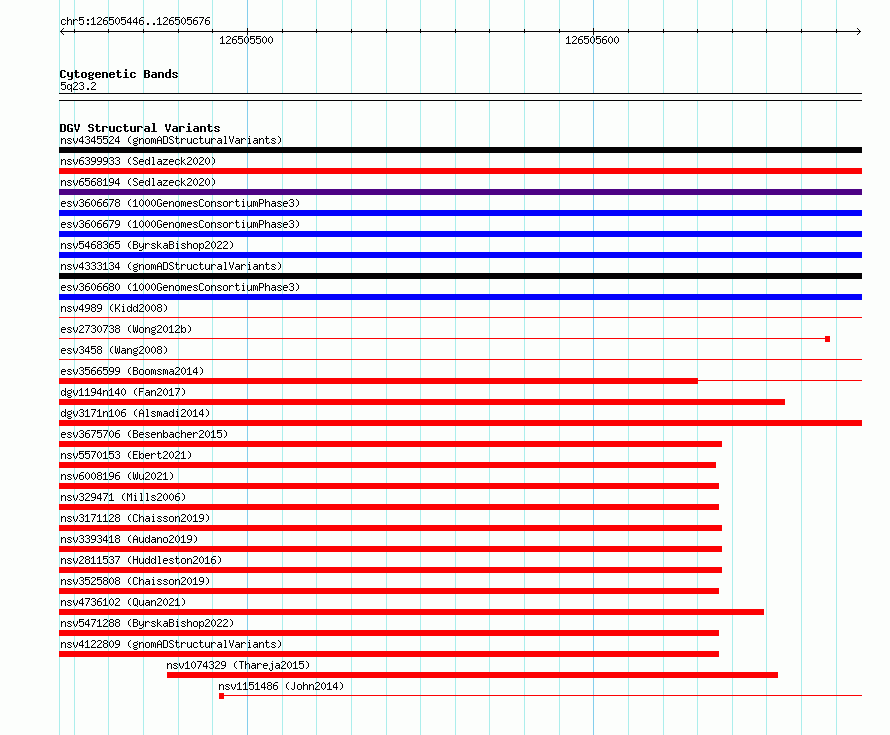Click the red bar of dgv1194n140 Fan2017

point(422,402)
